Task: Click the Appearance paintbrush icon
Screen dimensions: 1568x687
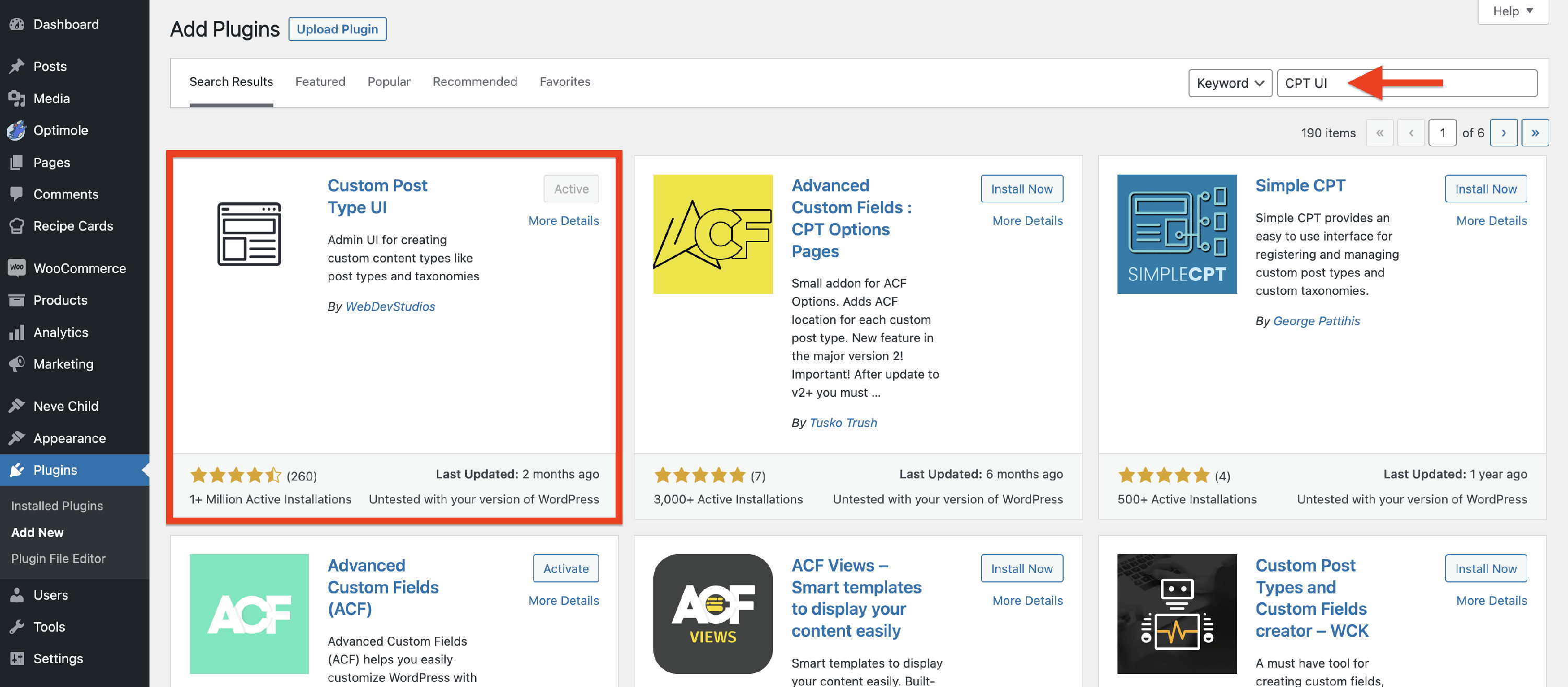Action: point(17,439)
